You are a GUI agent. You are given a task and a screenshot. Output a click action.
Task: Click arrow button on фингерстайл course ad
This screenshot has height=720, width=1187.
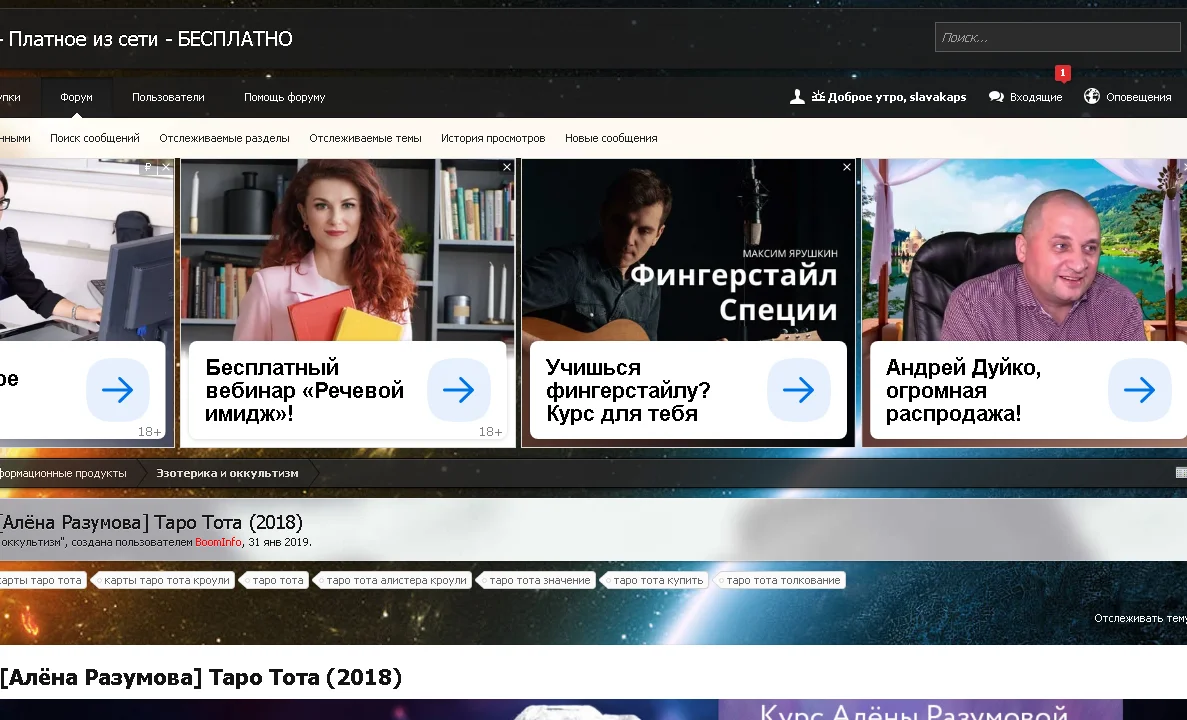(x=798, y=390)
